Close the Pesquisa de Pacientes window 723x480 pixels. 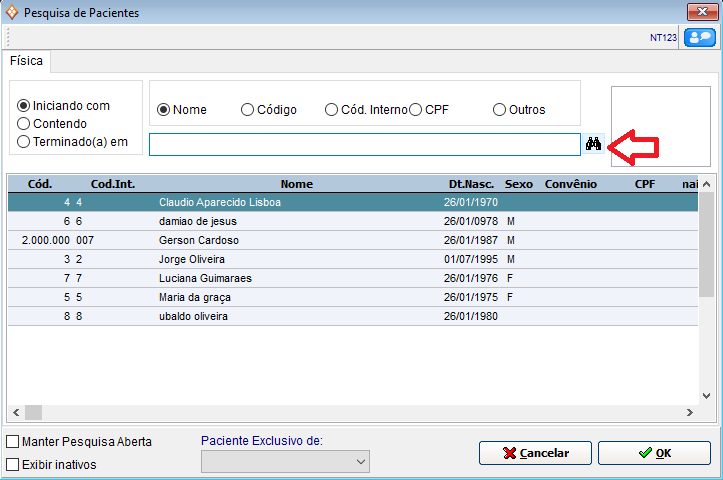(699, 13)
